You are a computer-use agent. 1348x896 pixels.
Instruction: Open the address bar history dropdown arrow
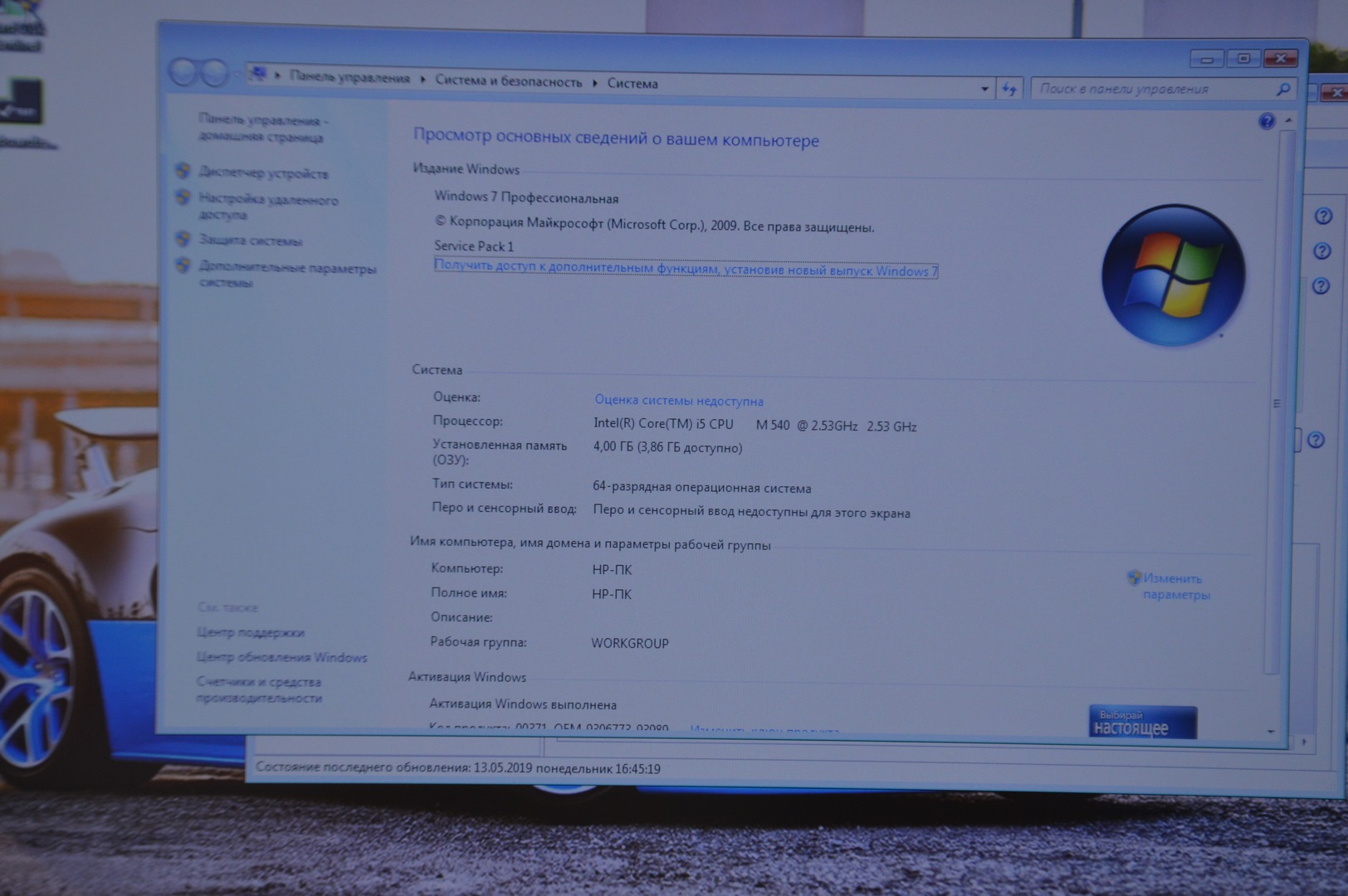pos(984,89)
